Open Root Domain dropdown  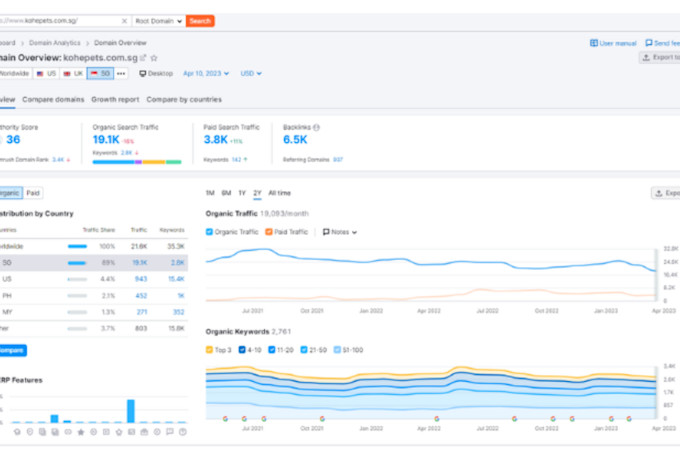point(158,21)
